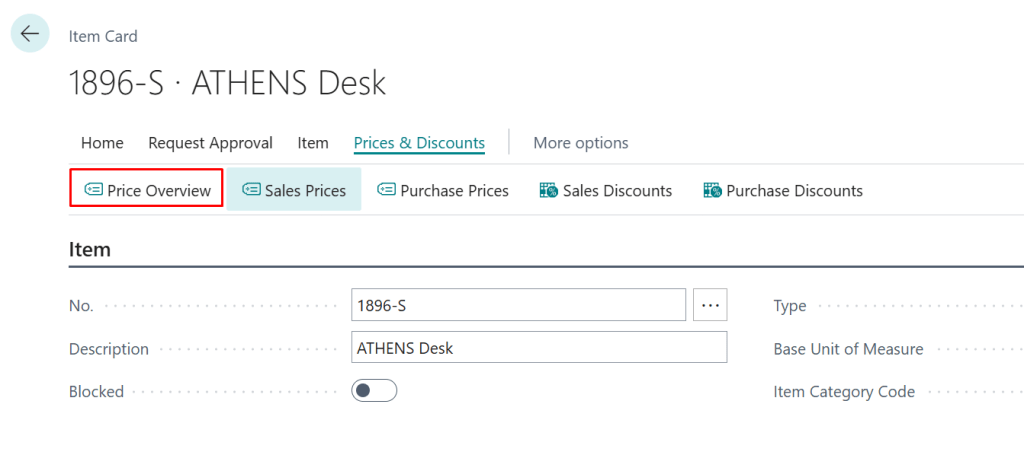This screenshot has width=1024, height=455.
Task: Switch to the Home tab
Action: (x=102, y=143)
